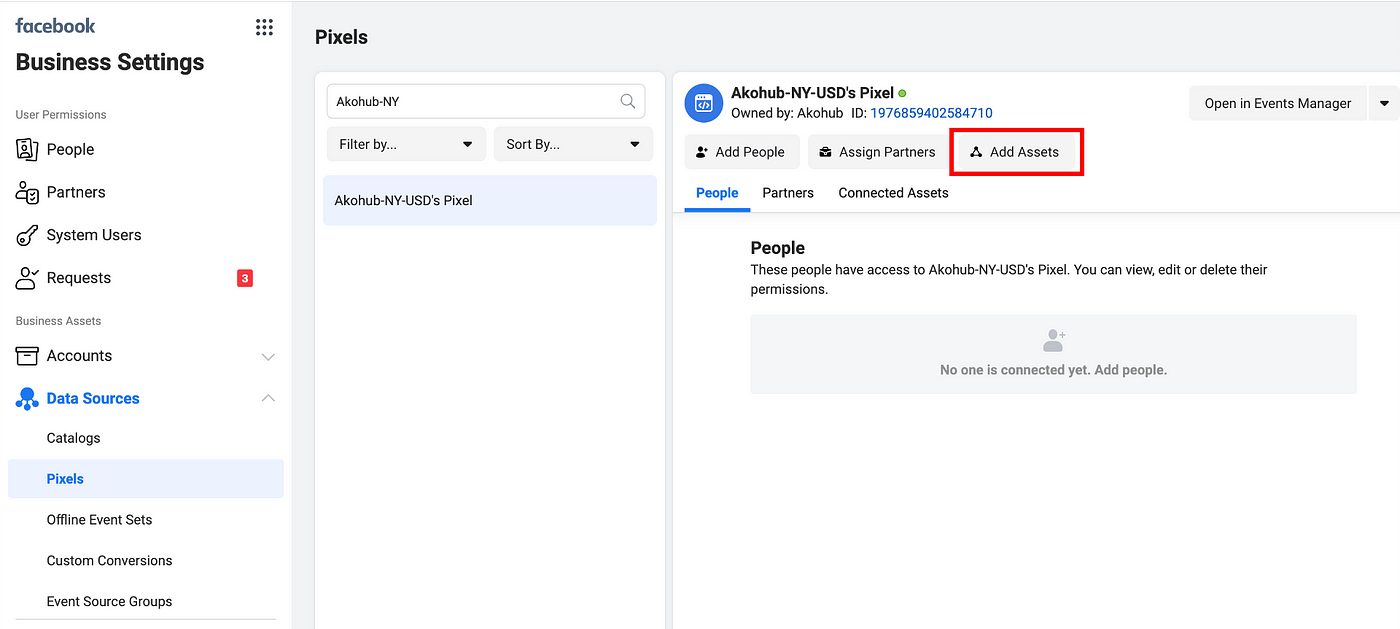The height and width of the screenshot is (629, 1400).
Task: Click the People section heading in main panel
Action: [778, 248]
